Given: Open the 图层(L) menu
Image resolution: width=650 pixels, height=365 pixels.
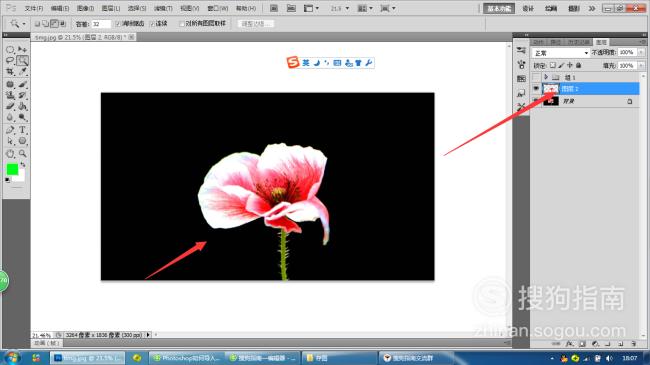Looking at the screenshot, I should tap(111, 8).
